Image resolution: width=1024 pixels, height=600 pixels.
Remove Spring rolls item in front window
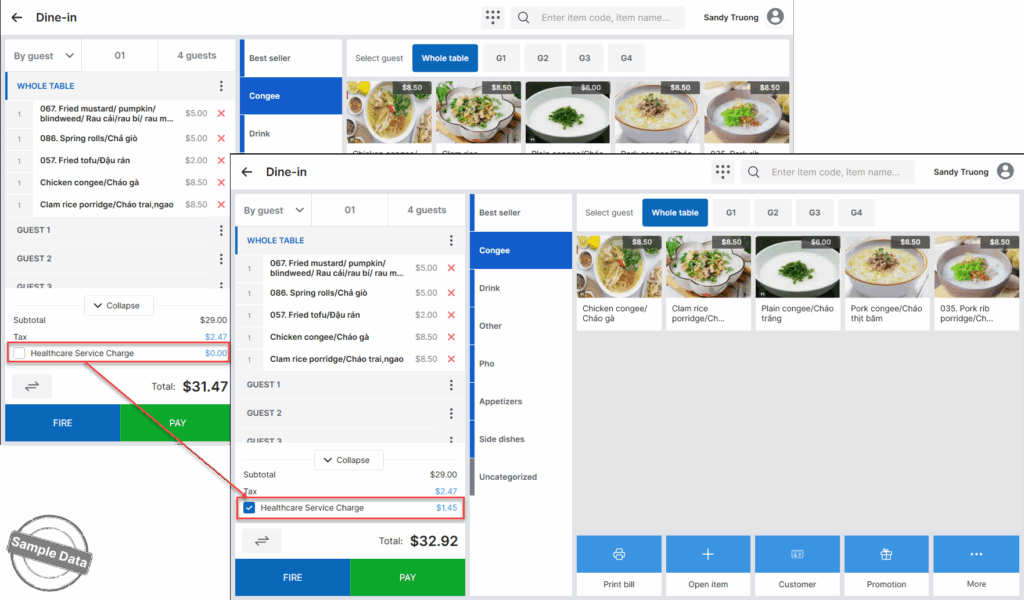451,293
